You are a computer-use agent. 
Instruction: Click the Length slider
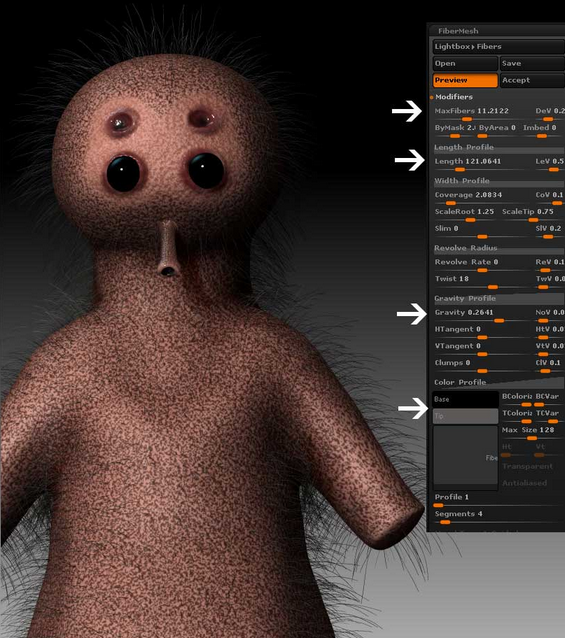(x=481, y=164)
